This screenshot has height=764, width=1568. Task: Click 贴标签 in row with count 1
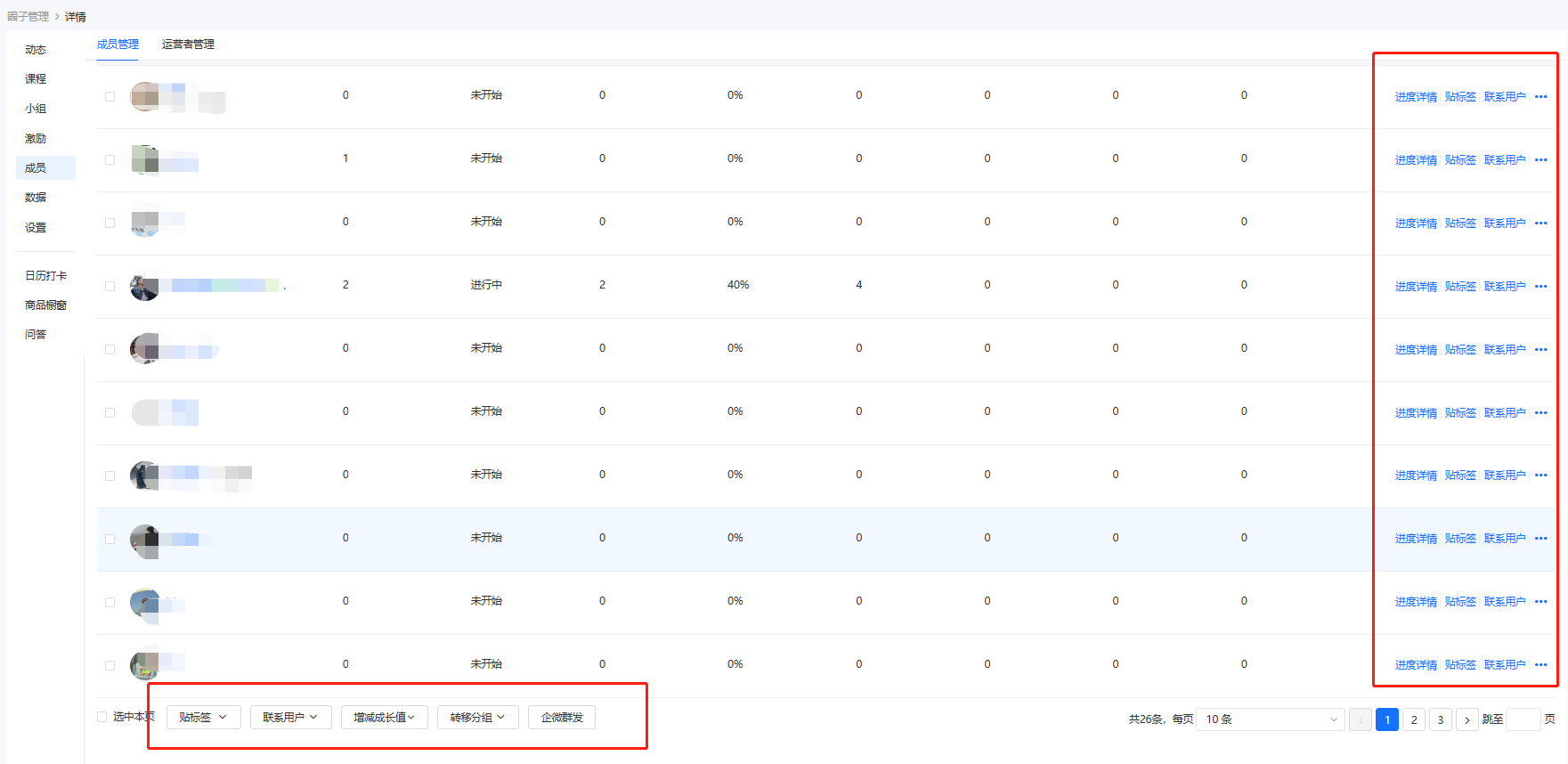tap(1460, 160)
